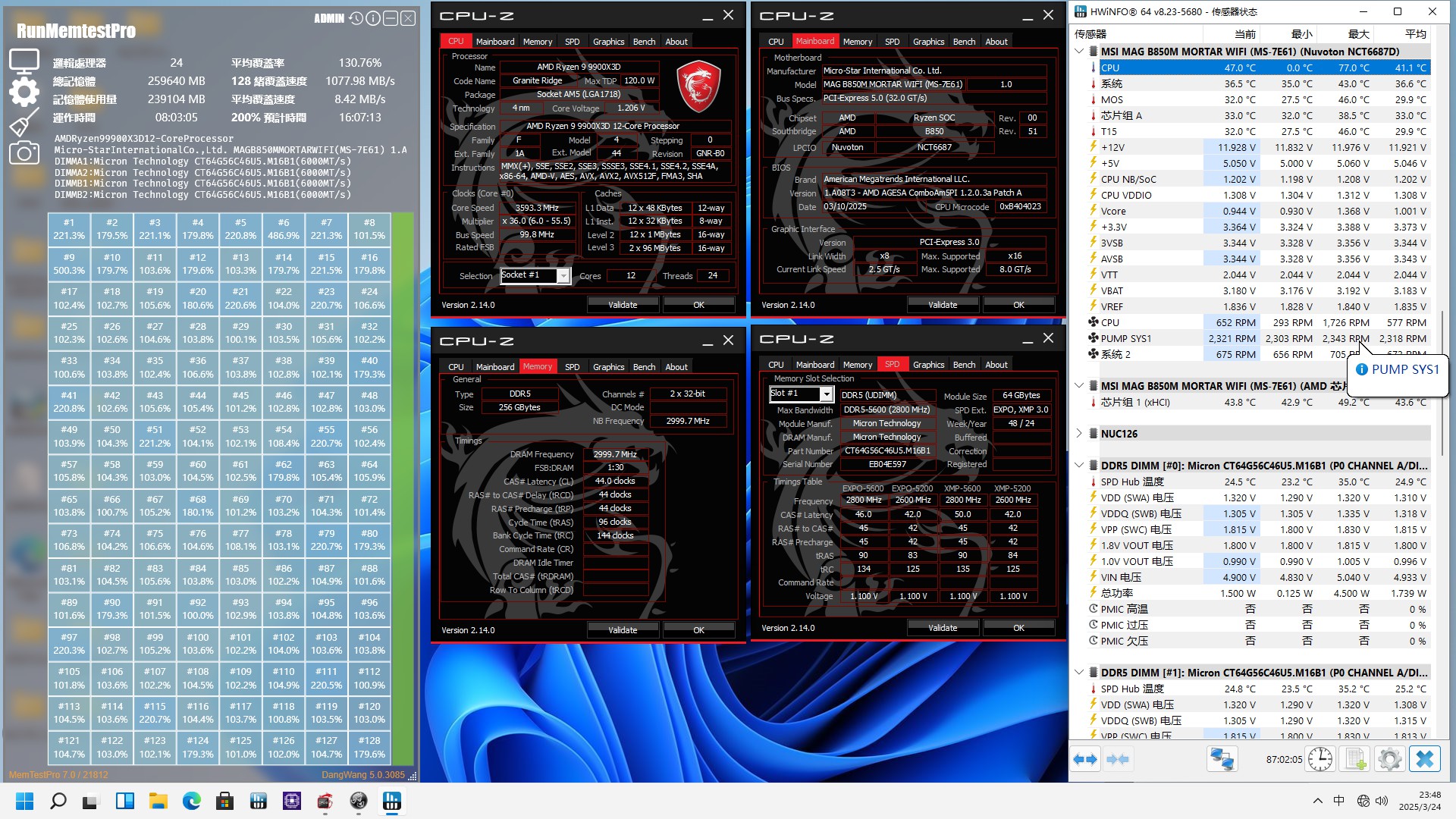Launch Microsoft Edge from taskbar
1456x819 pixels.
click(191, 801)
